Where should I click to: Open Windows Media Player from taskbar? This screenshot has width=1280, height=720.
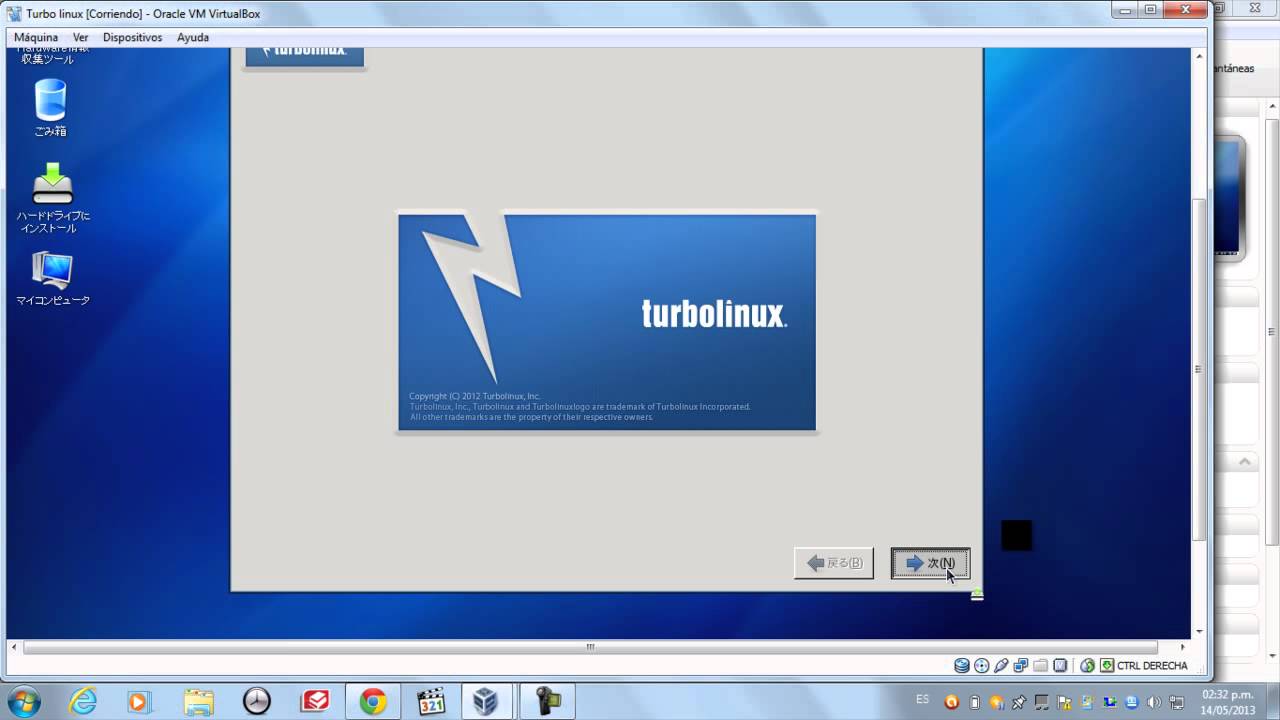(138, 702)
